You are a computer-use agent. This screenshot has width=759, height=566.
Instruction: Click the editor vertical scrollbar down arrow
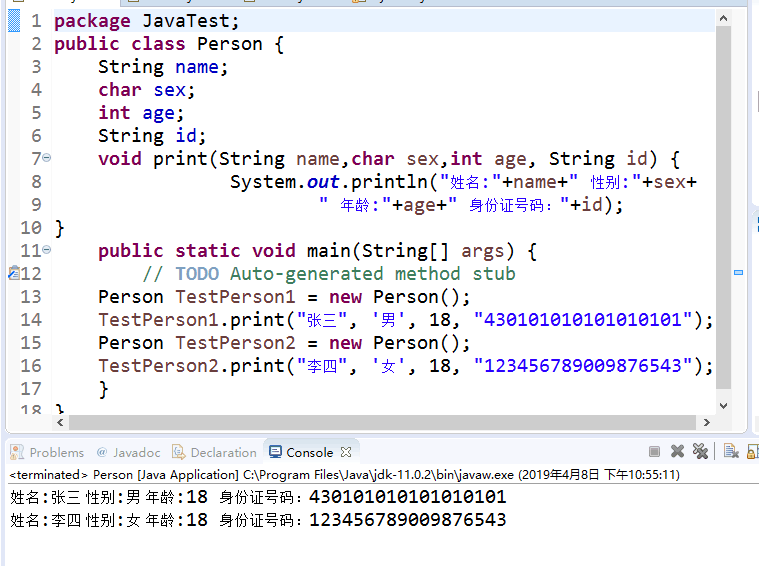(x=723, y=406)
